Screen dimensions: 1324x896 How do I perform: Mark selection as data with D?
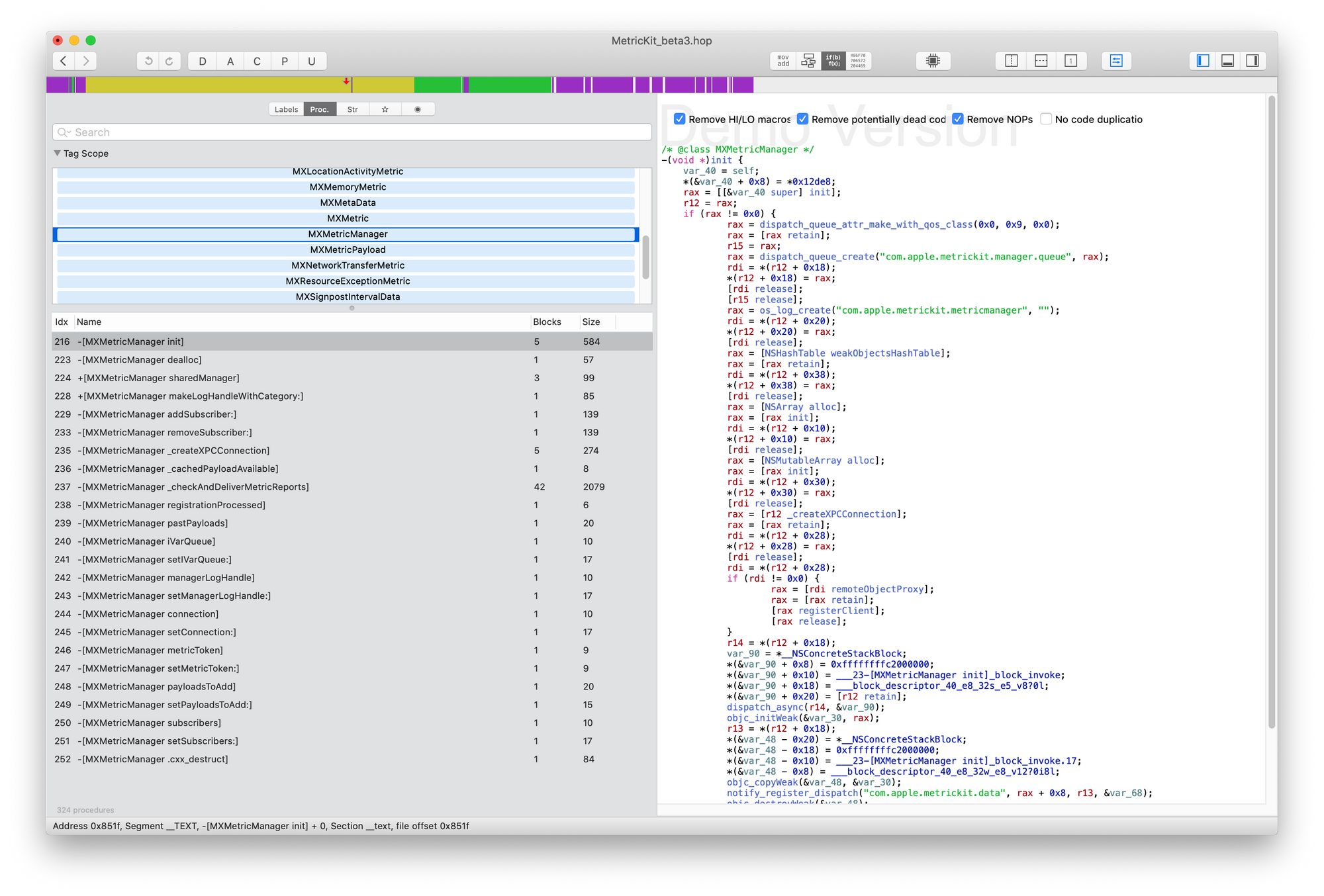pos(203,61)
